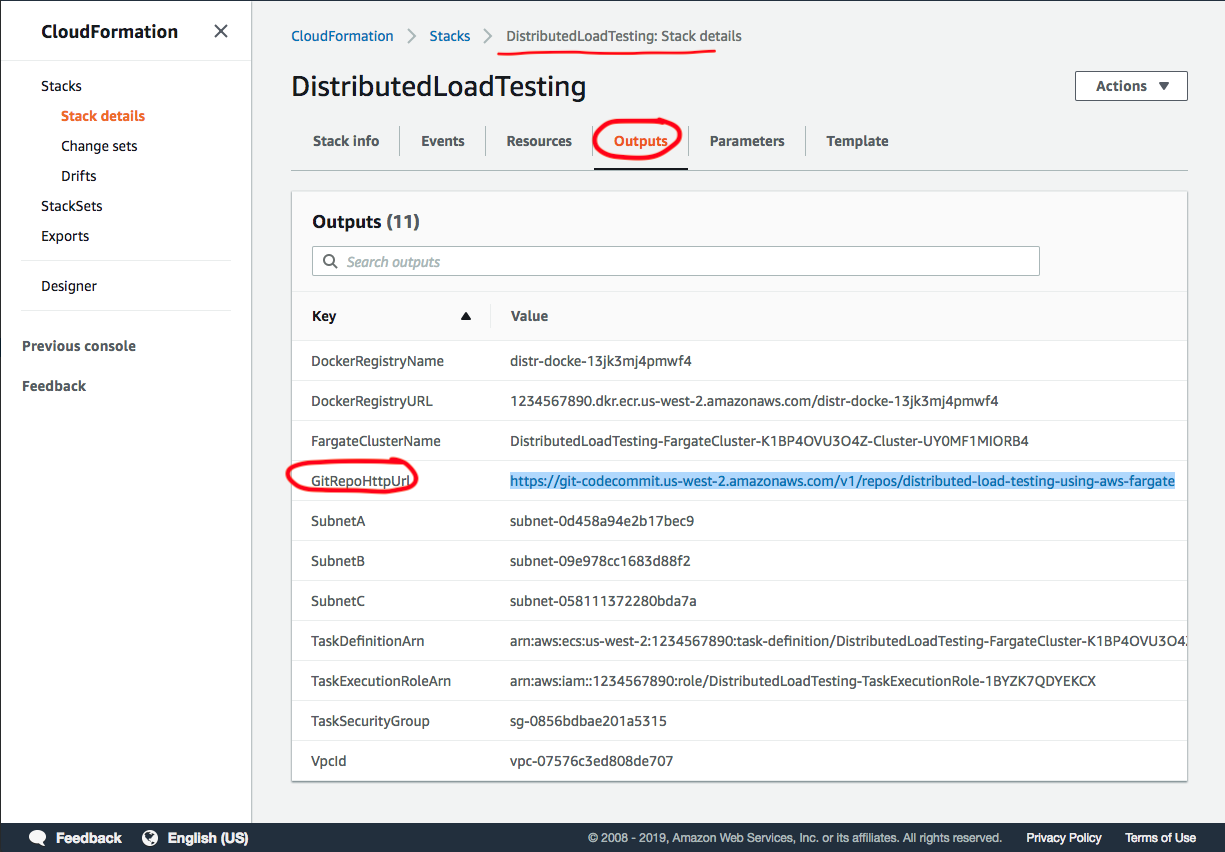Click the VpcId key cell
This screenshot has width=1225, height=852.
coord(329,761)
